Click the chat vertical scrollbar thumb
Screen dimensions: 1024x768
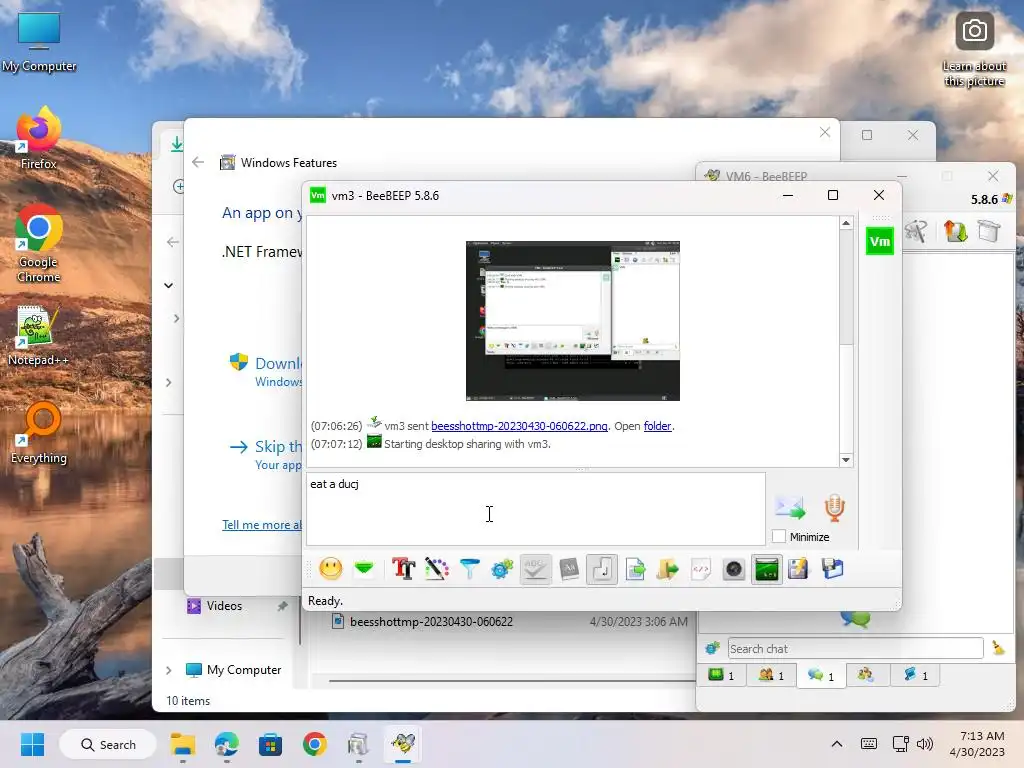846,287
